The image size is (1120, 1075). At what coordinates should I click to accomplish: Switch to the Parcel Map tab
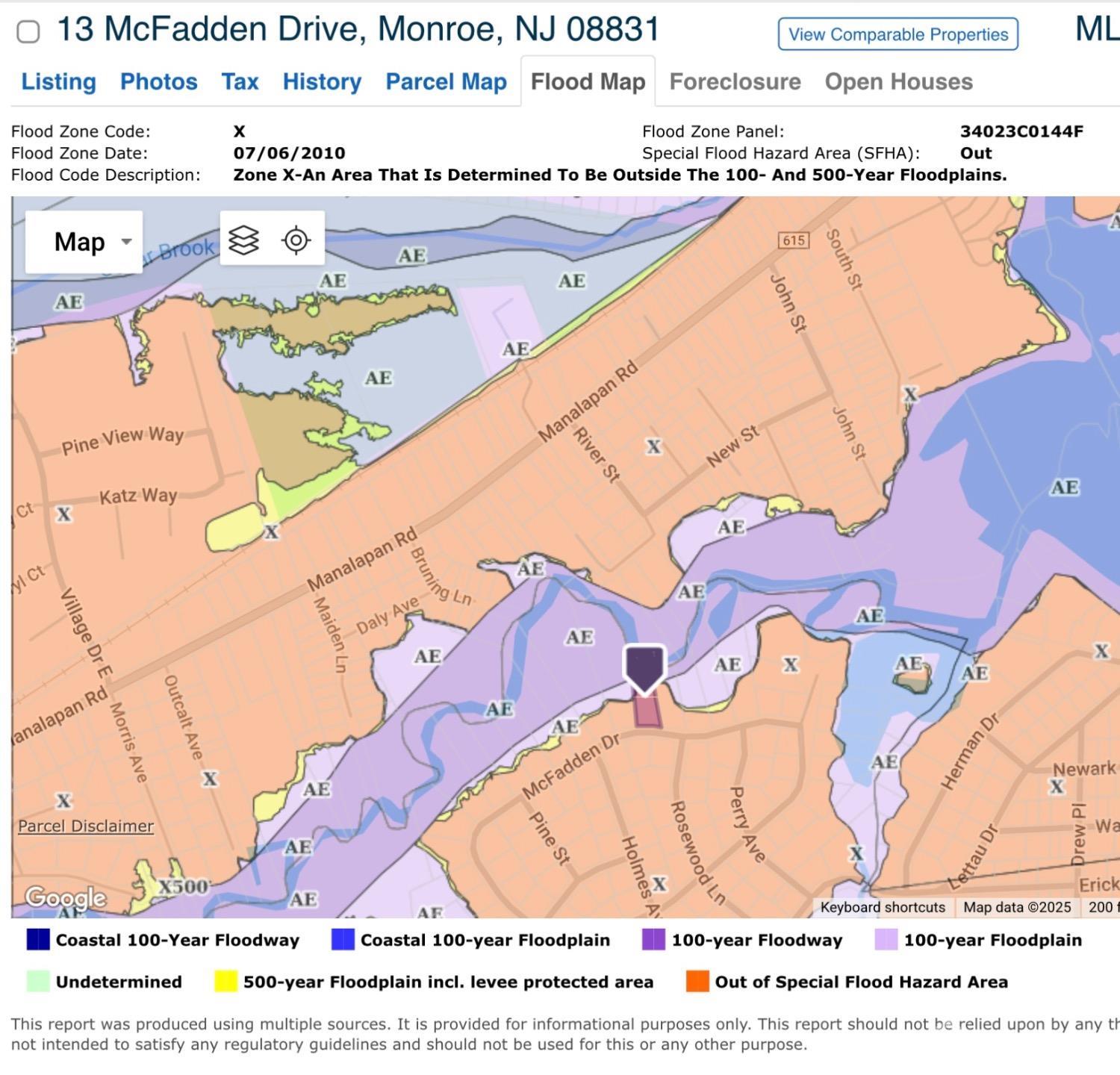446,81
